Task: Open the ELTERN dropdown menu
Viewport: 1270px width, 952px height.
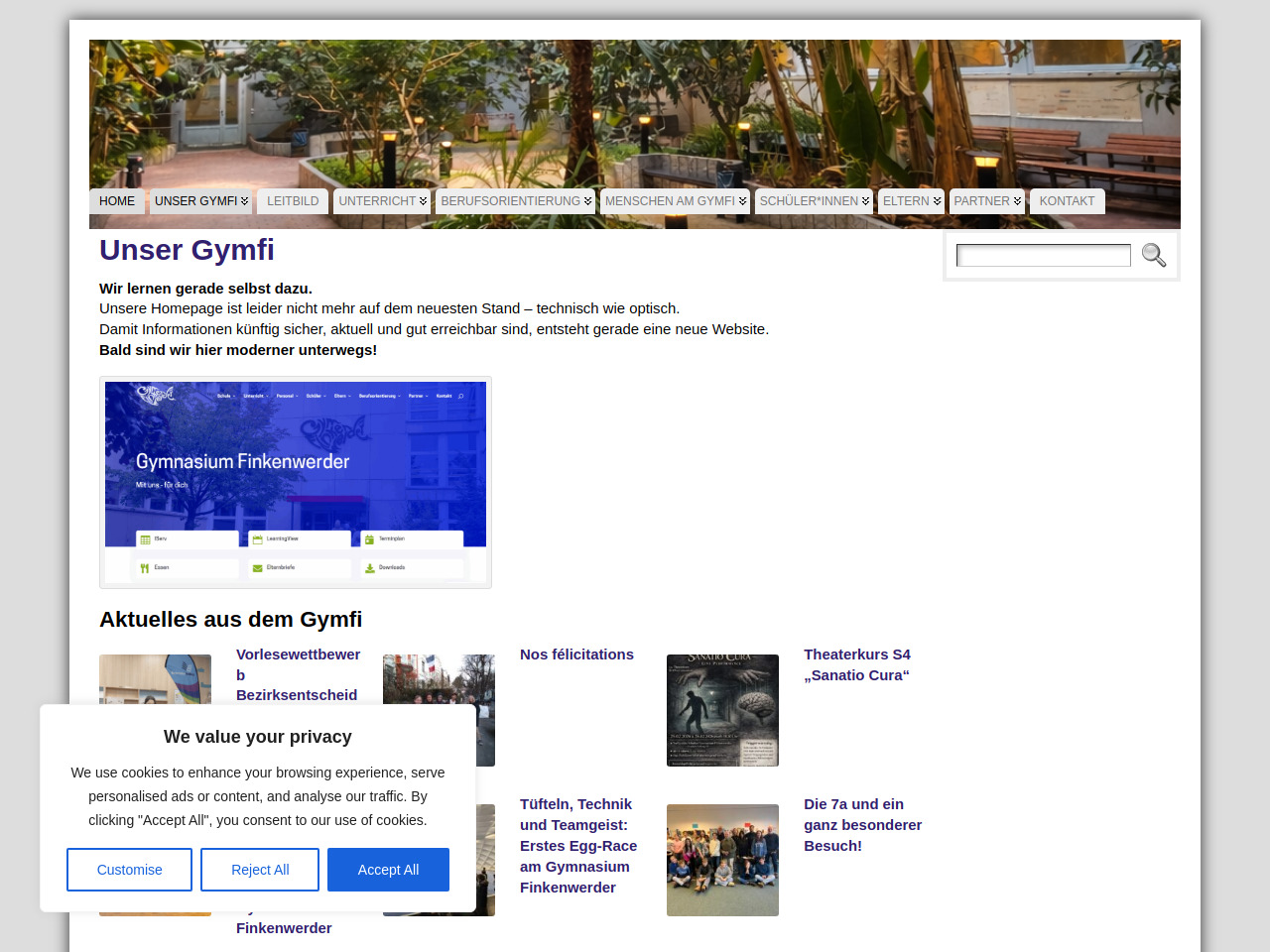Action: tap(911, 201)
